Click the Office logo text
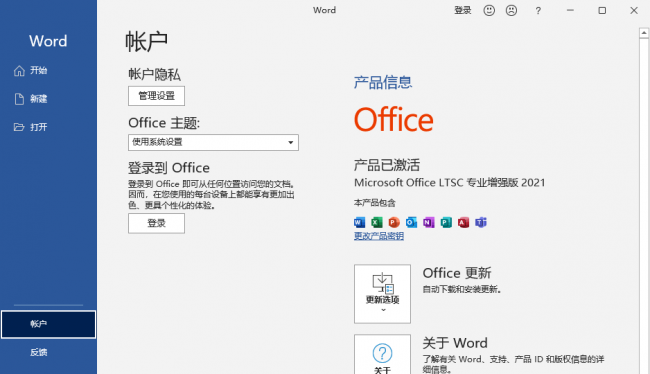650x374 pixels. [394, 120]
